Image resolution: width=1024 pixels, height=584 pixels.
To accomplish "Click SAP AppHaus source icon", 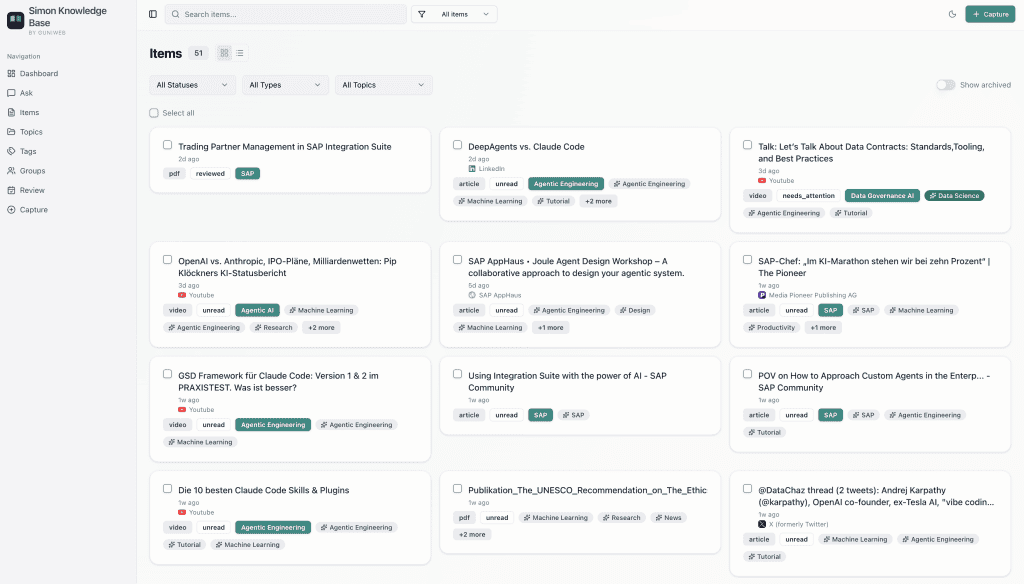I will tap(472, 295).
